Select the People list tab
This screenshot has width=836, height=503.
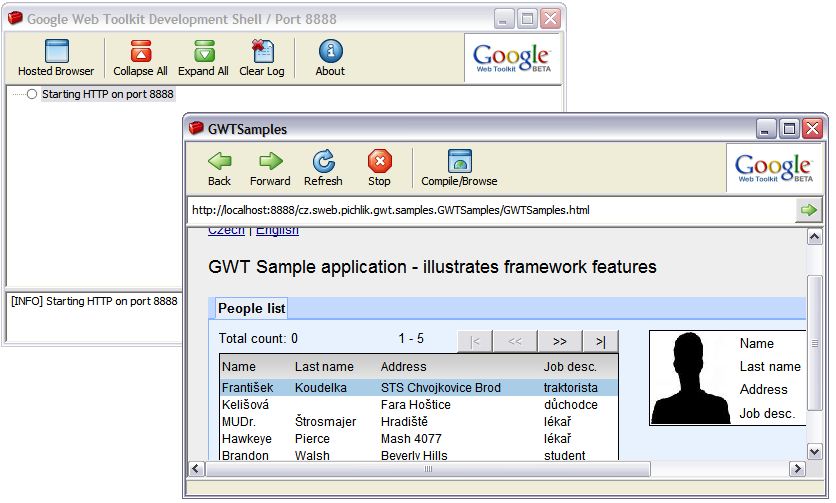pos(251,308)
